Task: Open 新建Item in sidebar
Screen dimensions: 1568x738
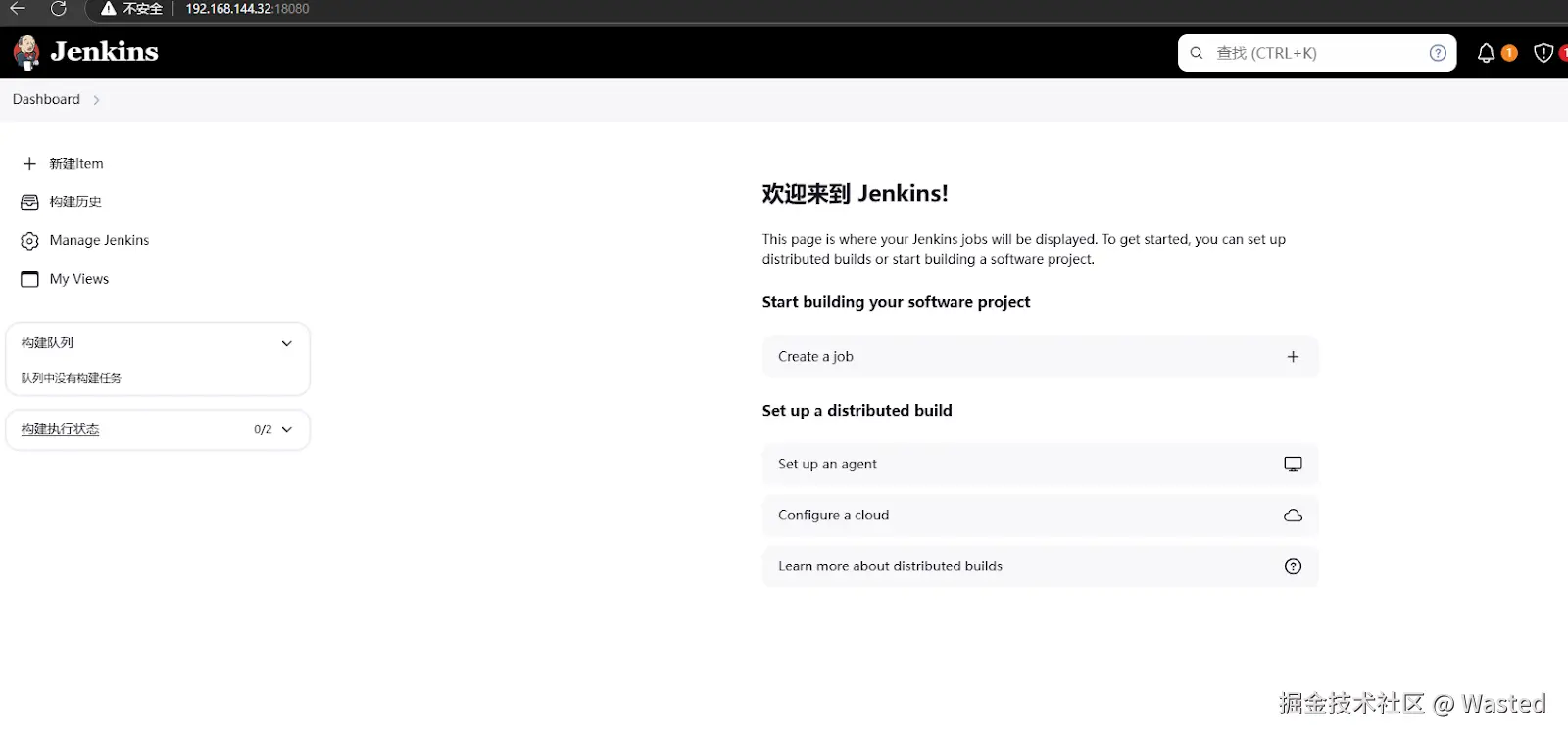Action: [x=76, y=164]
